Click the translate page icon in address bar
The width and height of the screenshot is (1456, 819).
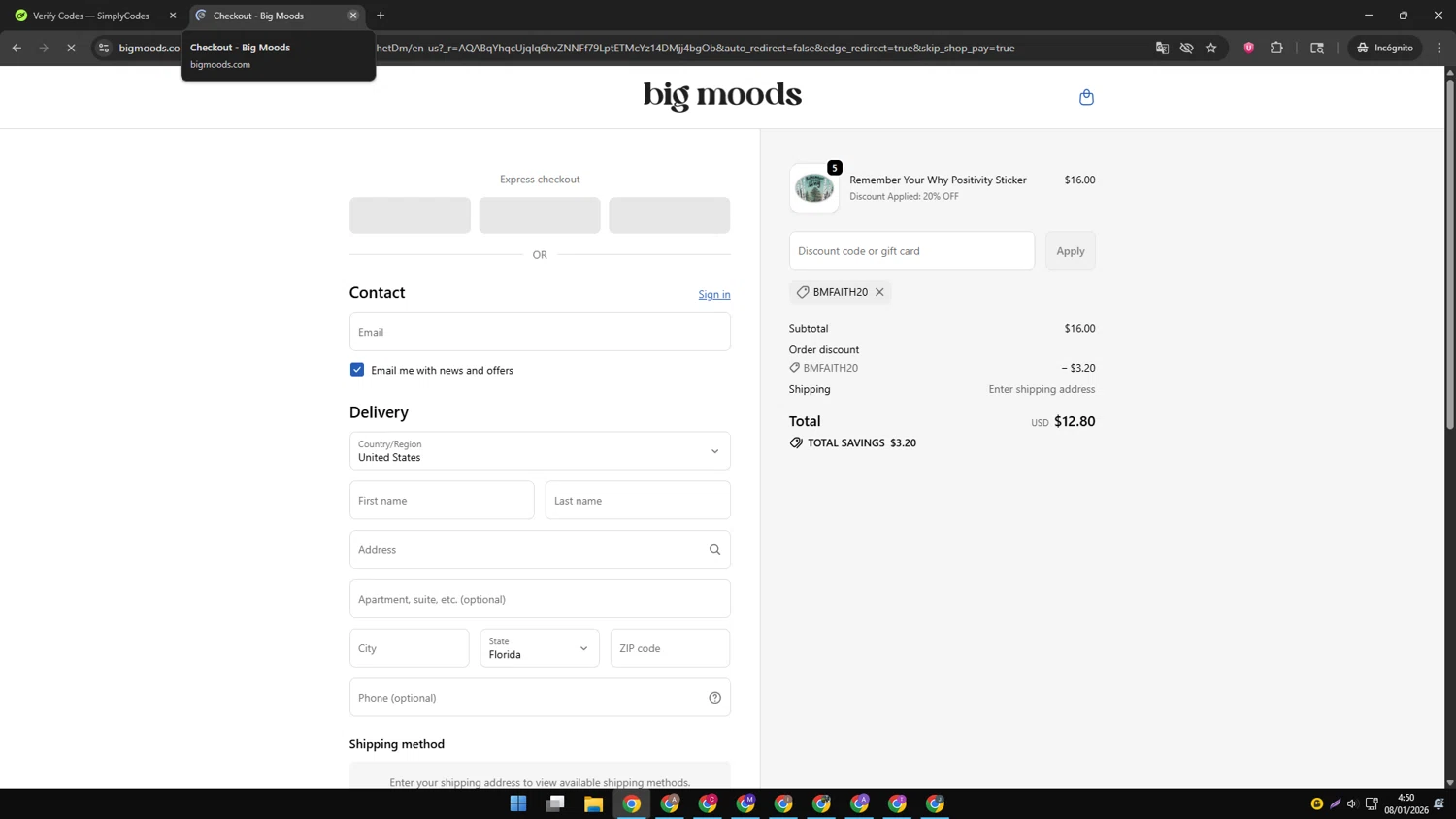[x=1162, y=48]
